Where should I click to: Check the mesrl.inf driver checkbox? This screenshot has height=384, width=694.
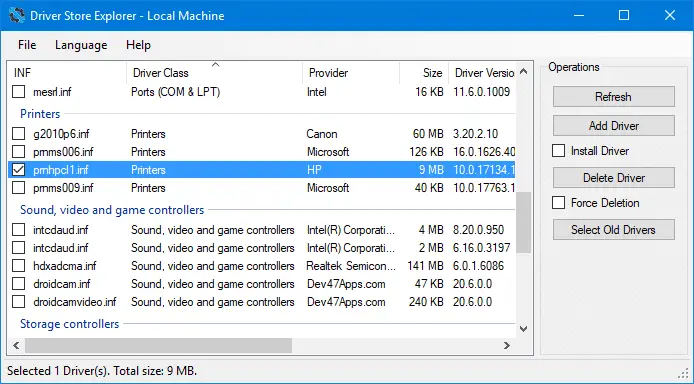[19, 92]
